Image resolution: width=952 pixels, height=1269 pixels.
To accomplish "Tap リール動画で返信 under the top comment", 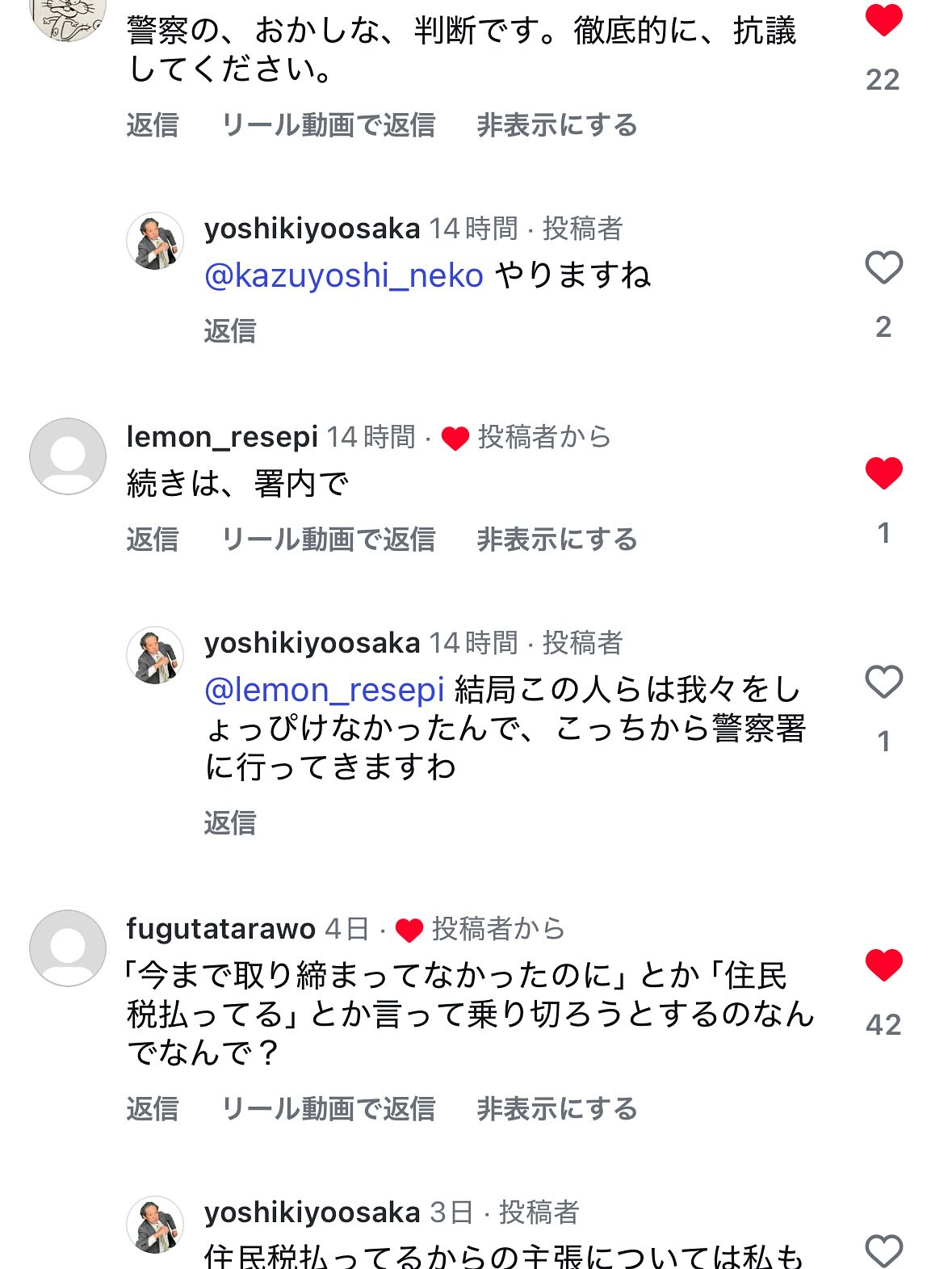I will tap(328, 125).
